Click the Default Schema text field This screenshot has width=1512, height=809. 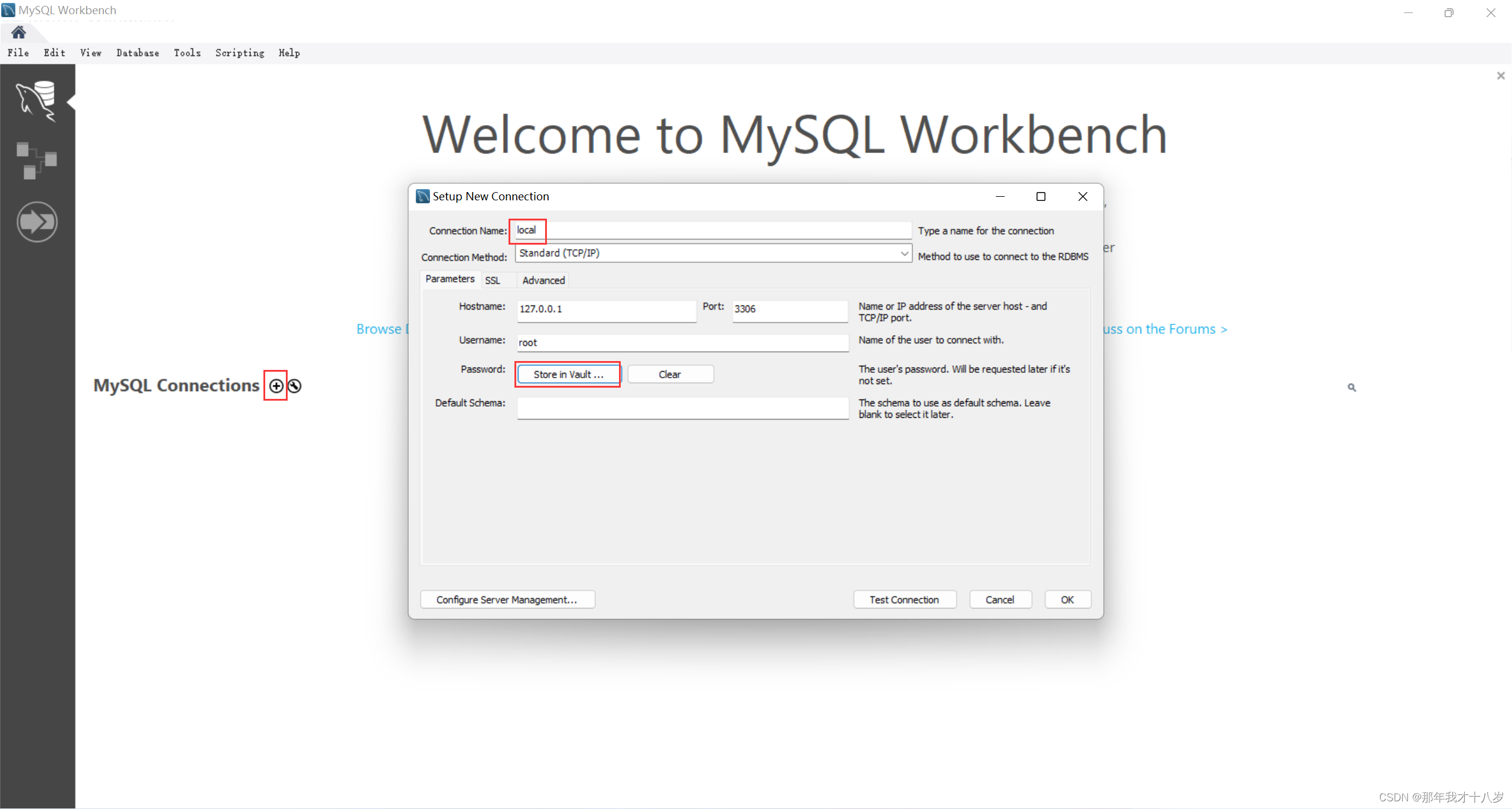(682, 408)
